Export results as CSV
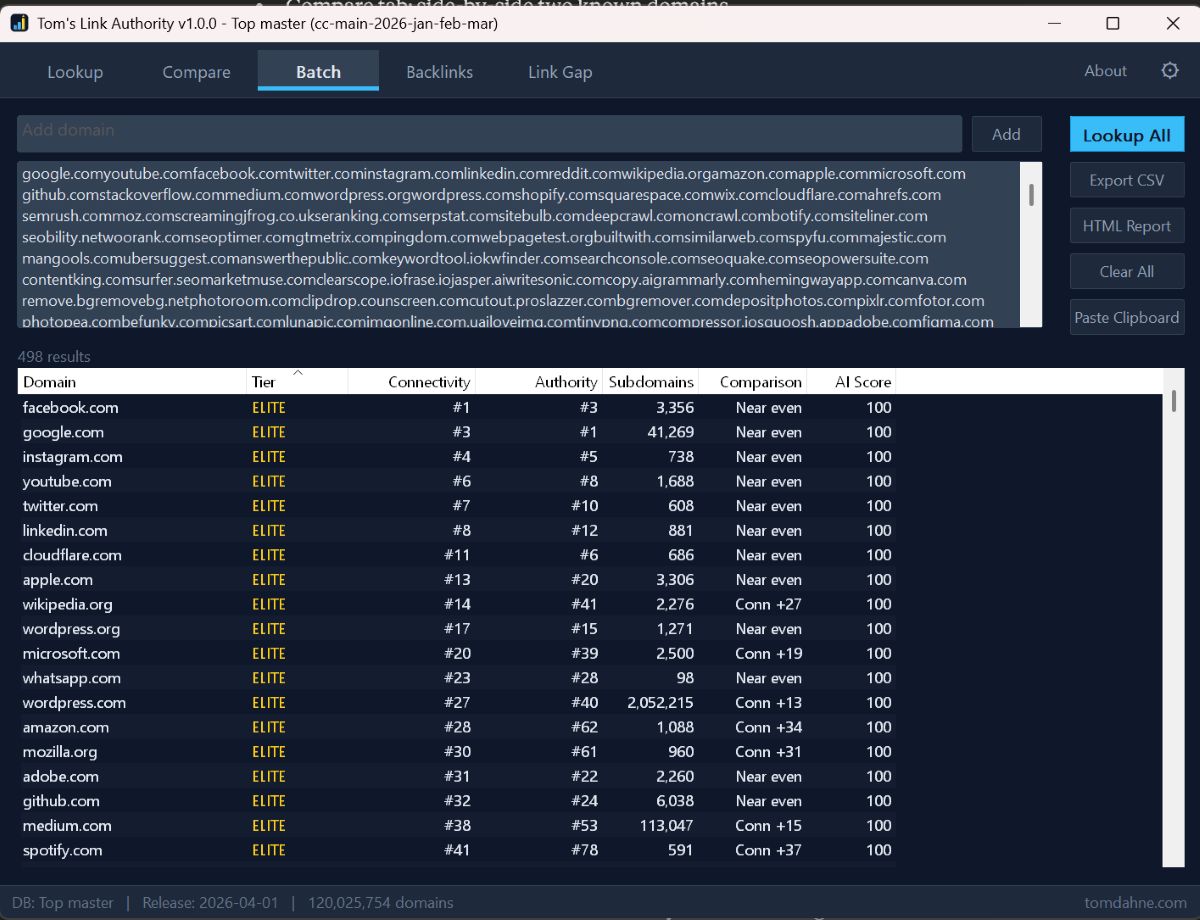Image resolution: width=1200 pixels, height=920 pixels. (x=1126, y=179)
